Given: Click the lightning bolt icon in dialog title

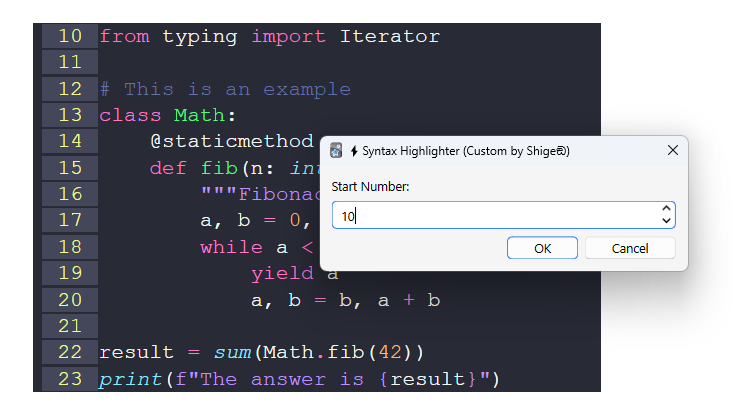Looking at the screenshot, I should [354, 151].
